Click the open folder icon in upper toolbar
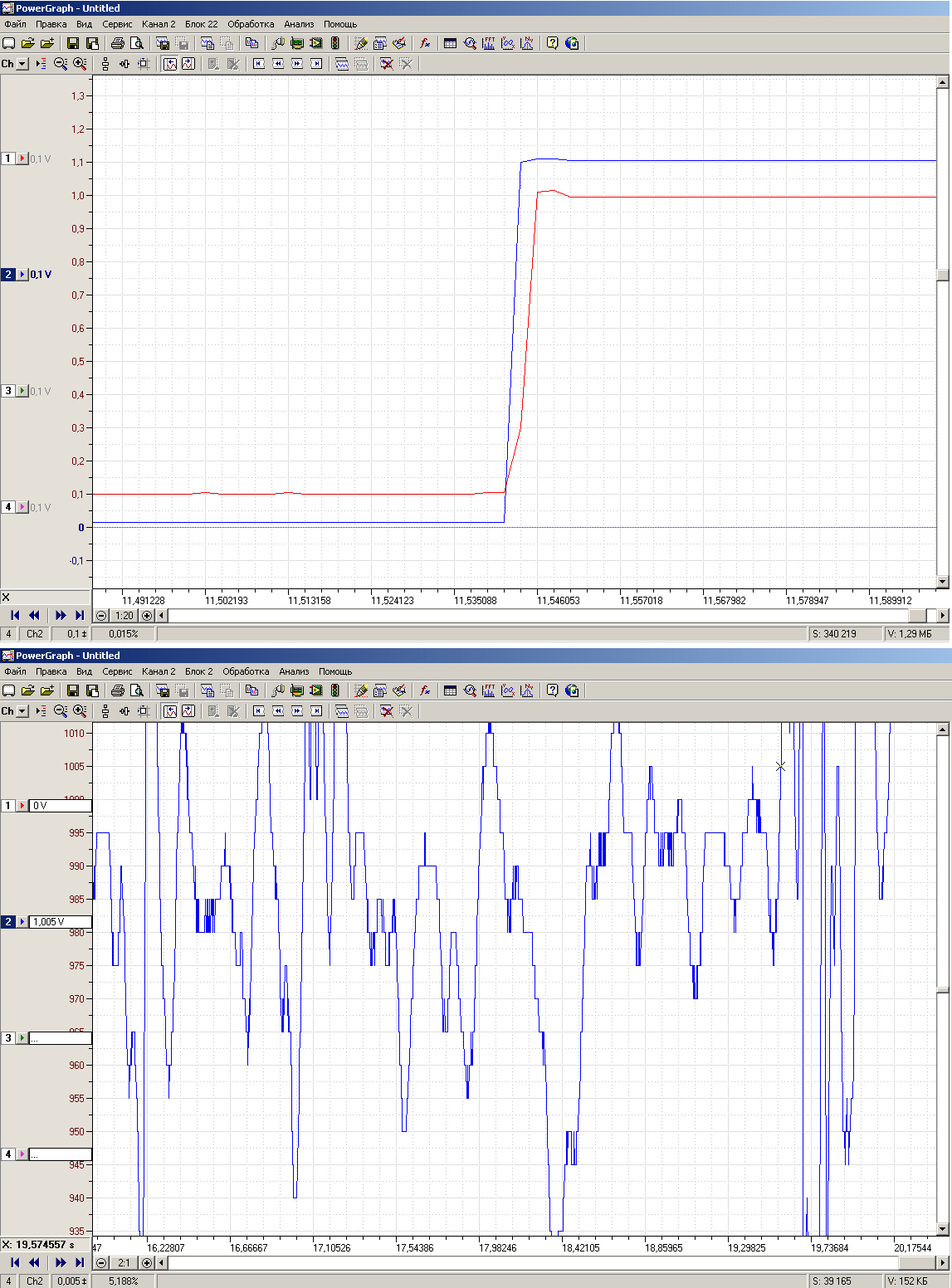Viewport: 952px width, 1288px height. pos(27,43)
